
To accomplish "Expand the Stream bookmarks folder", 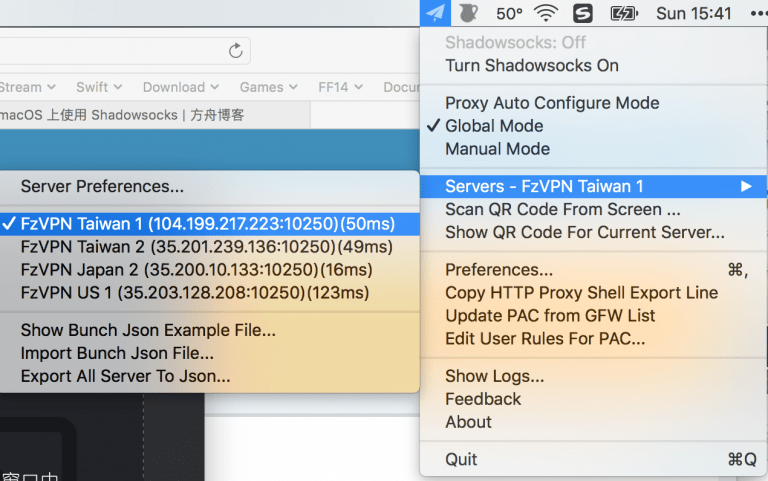I will (x=27, y=87).
